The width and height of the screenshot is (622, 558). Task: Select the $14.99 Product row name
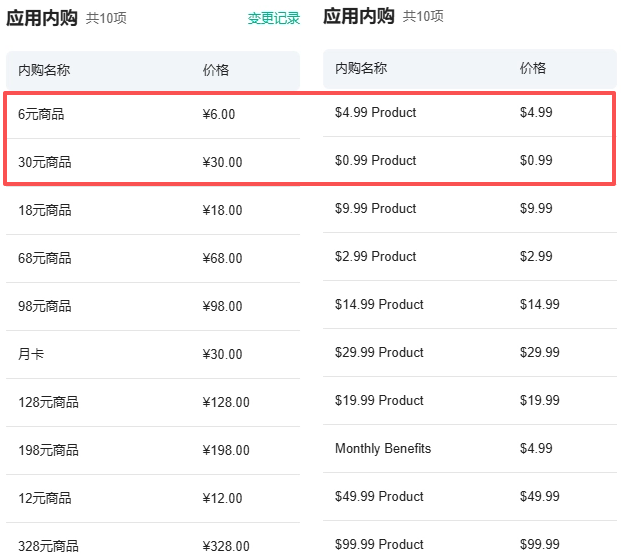(x=379, y=304)
